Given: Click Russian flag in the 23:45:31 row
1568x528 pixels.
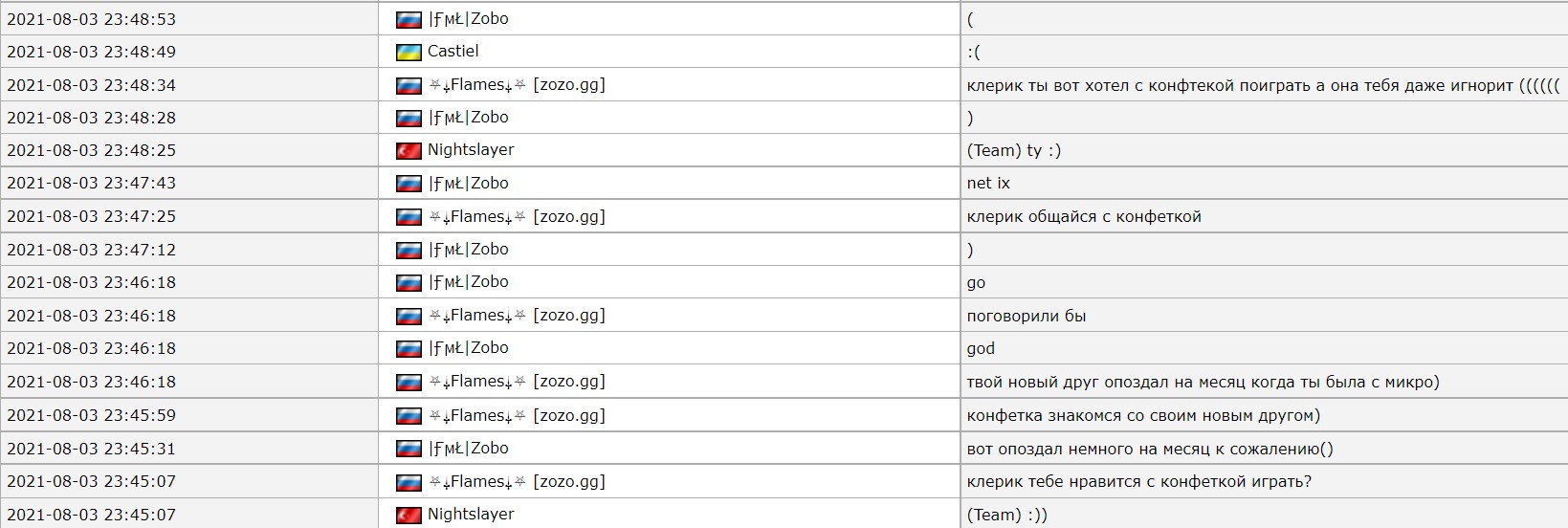Looking at the screenshot, I should (x=409, y=449).
